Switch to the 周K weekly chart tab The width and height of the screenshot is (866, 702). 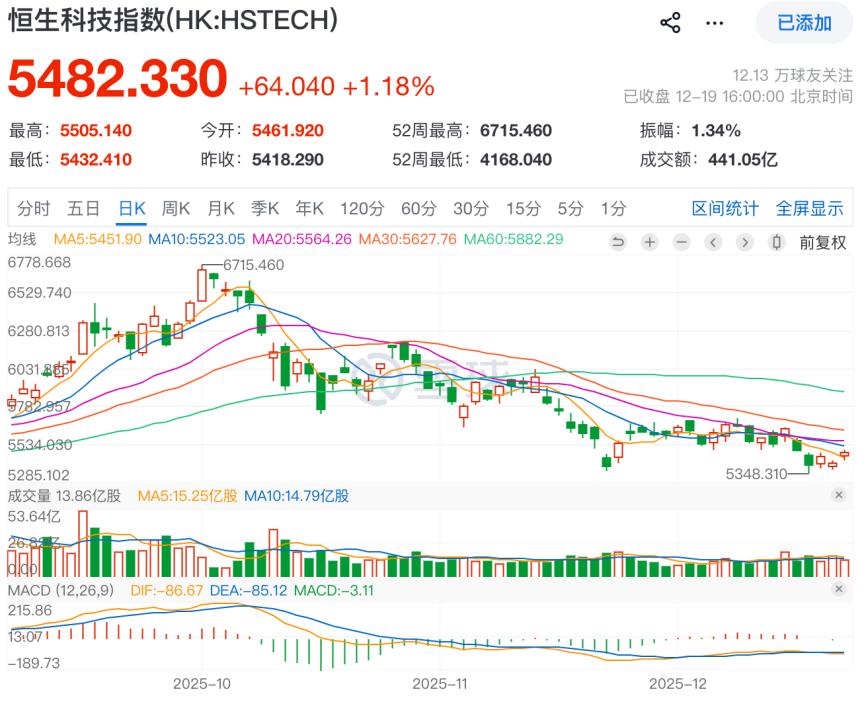(178, 210)
